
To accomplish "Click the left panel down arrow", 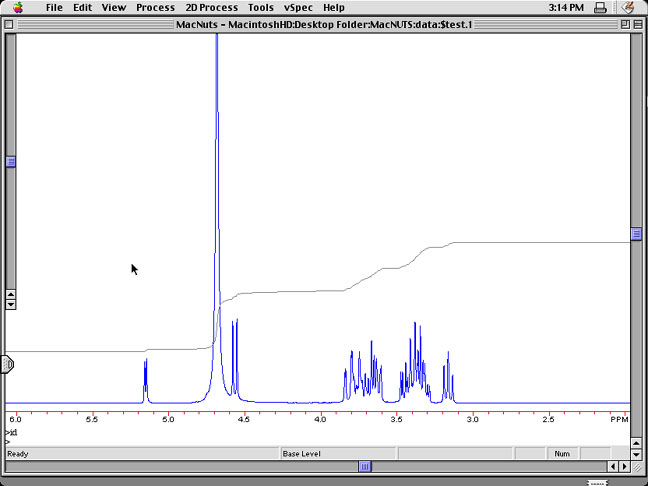I will click(11, 304).
